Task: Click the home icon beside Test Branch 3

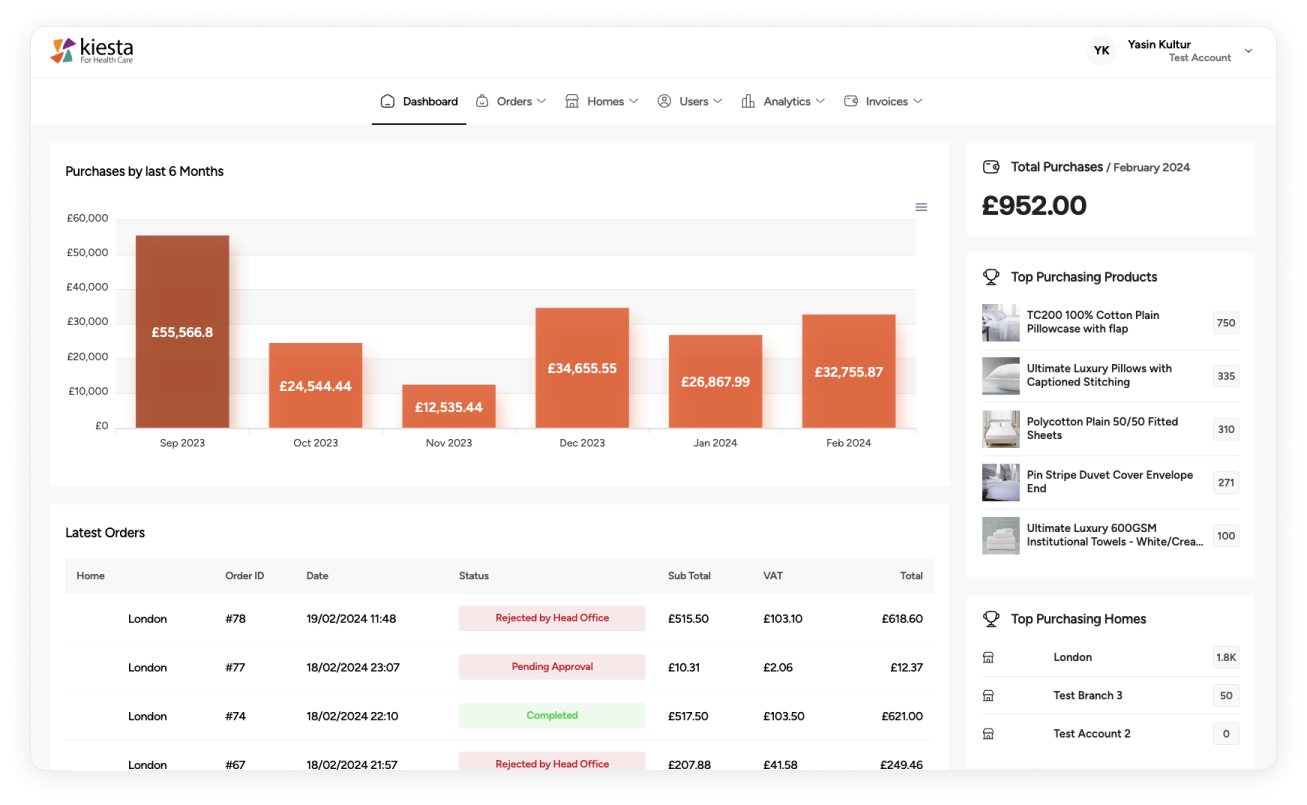Action: tap(988, 695)
